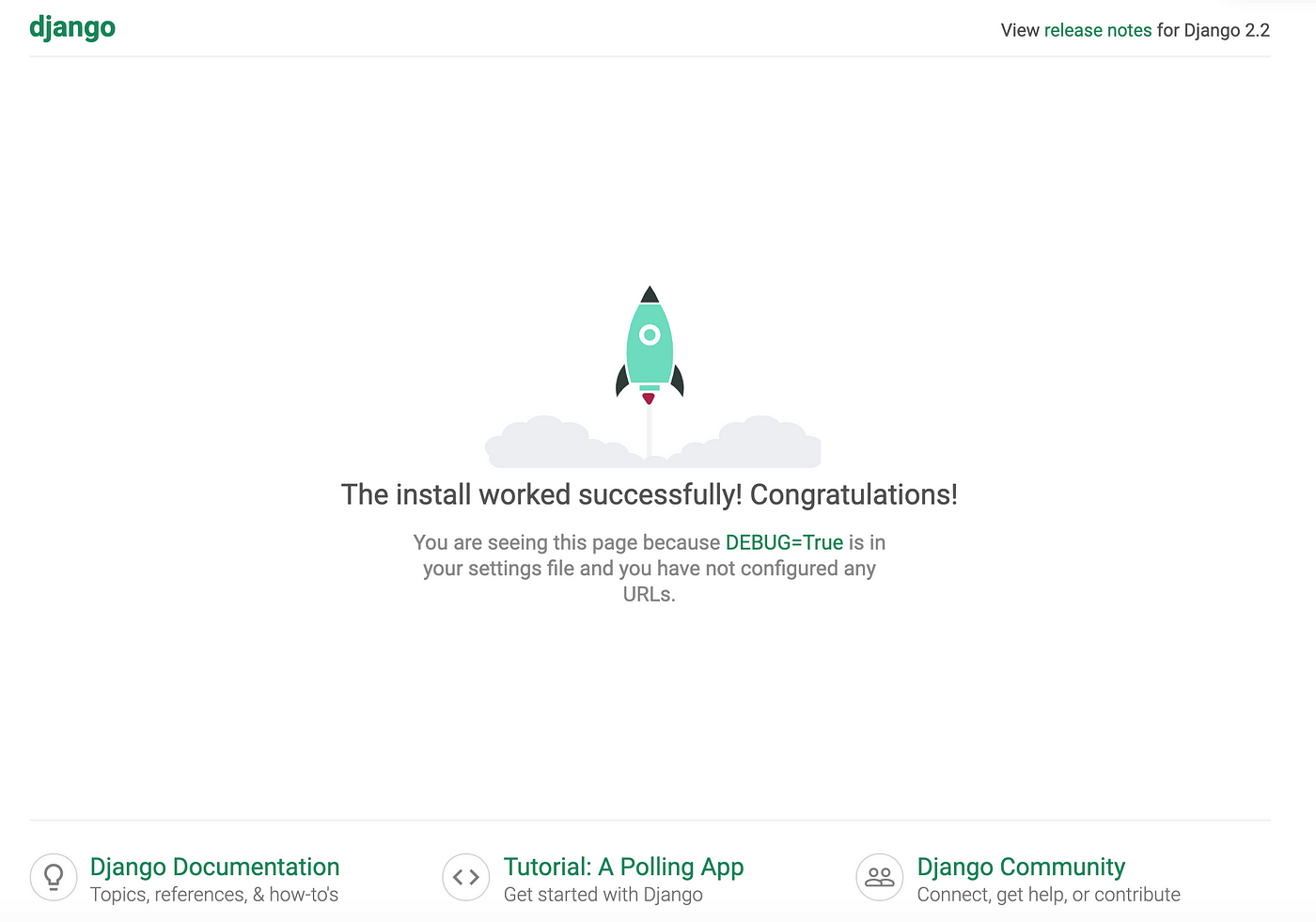Screen dimensions: 1316x922
Task: Click the people community icon
Action: click(x=880, y=877)
